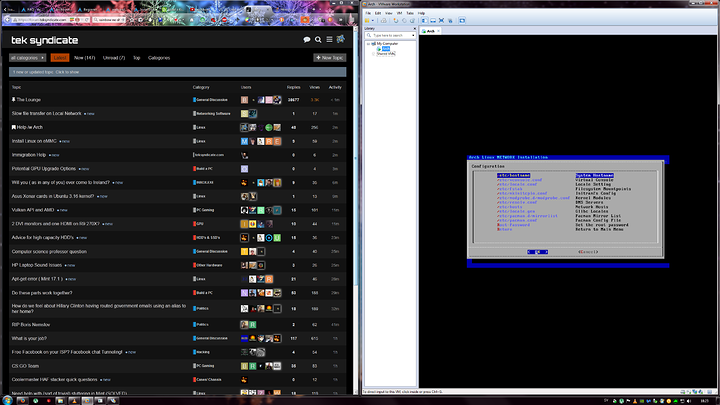This screenshot has height=405, width=720.
Task: Click VMware full screen mode toolbar icon
Action: (x=441, y=20)
